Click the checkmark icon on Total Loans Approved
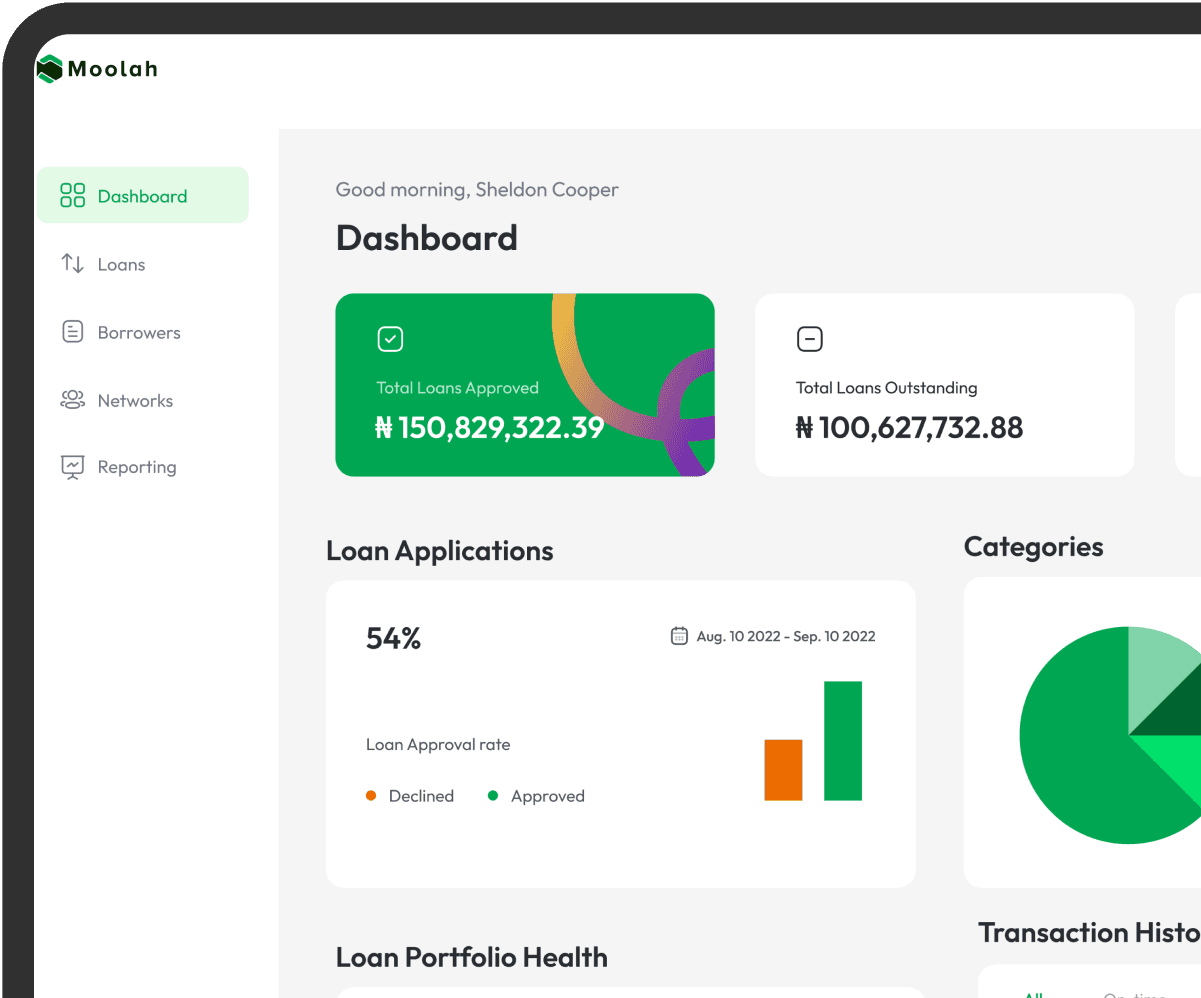 coord(390,339)
